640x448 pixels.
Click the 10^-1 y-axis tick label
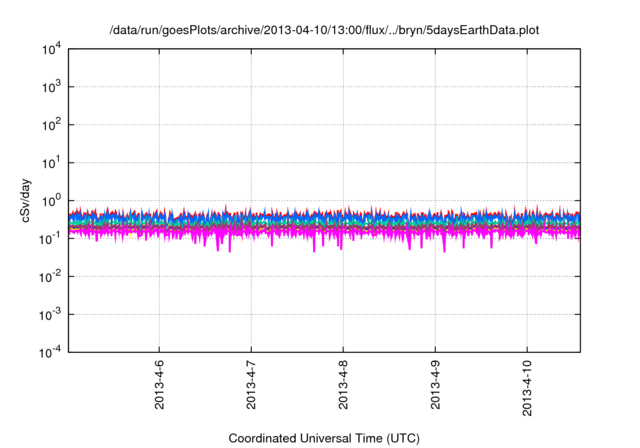click(50, 239)
